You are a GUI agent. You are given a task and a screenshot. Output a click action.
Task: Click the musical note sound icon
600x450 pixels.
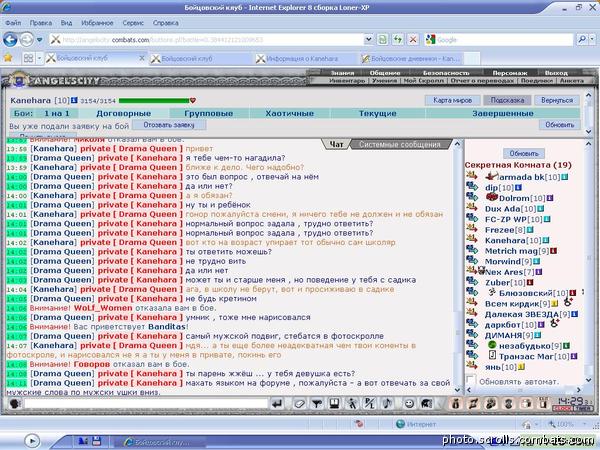(387, 404)
